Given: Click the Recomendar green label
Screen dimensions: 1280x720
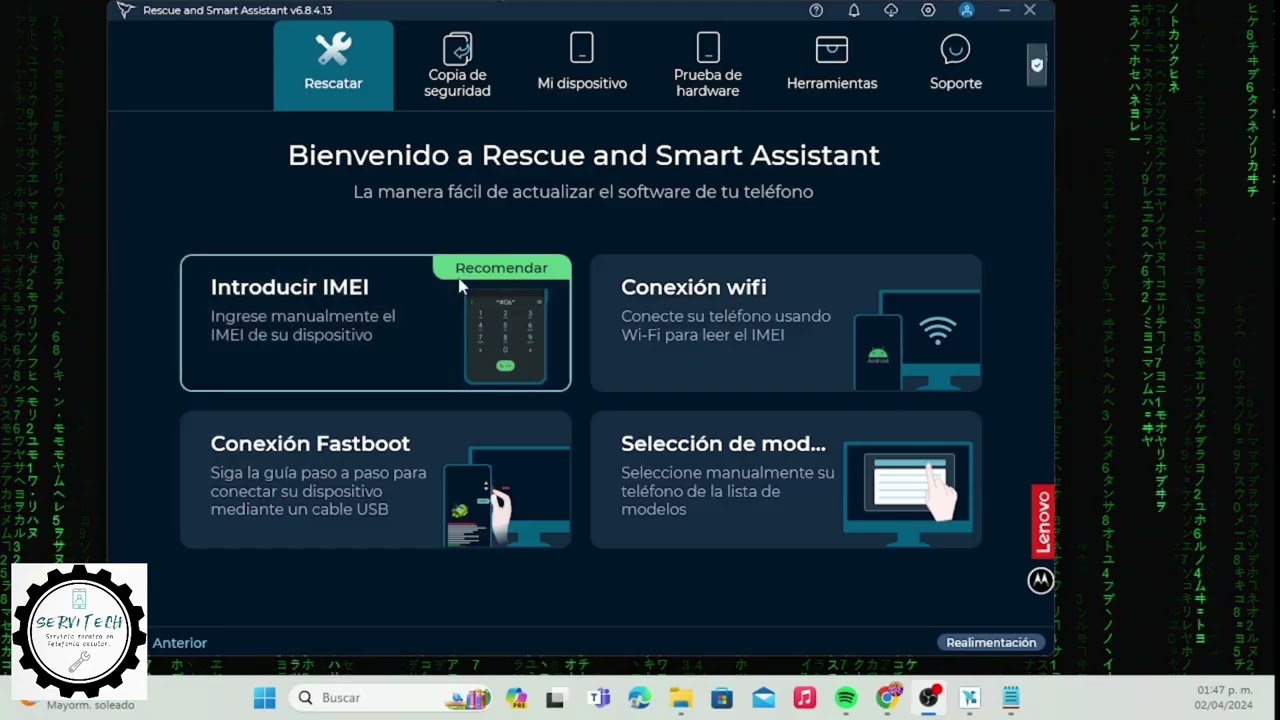Looking at the screenshot, I should (501, 268).
